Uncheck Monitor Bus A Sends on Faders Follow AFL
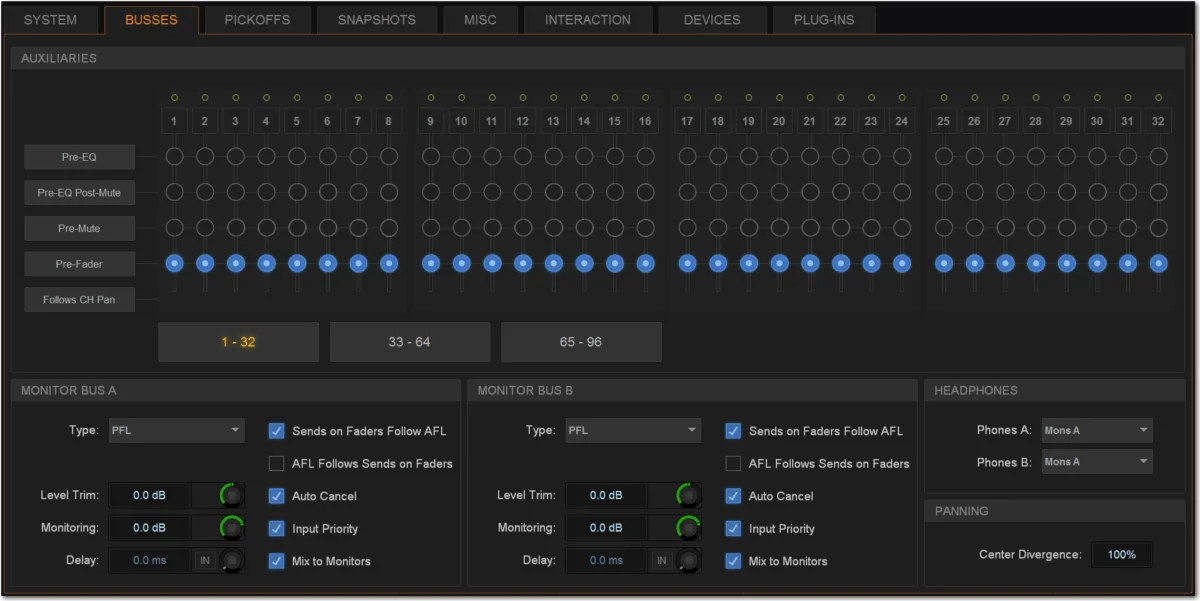This screenshot has width=1200, height=601. (x=277, y=431)
